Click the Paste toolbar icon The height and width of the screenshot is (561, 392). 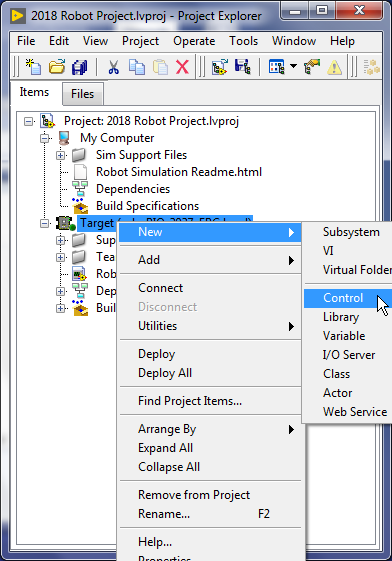click(x=160, y=67)
